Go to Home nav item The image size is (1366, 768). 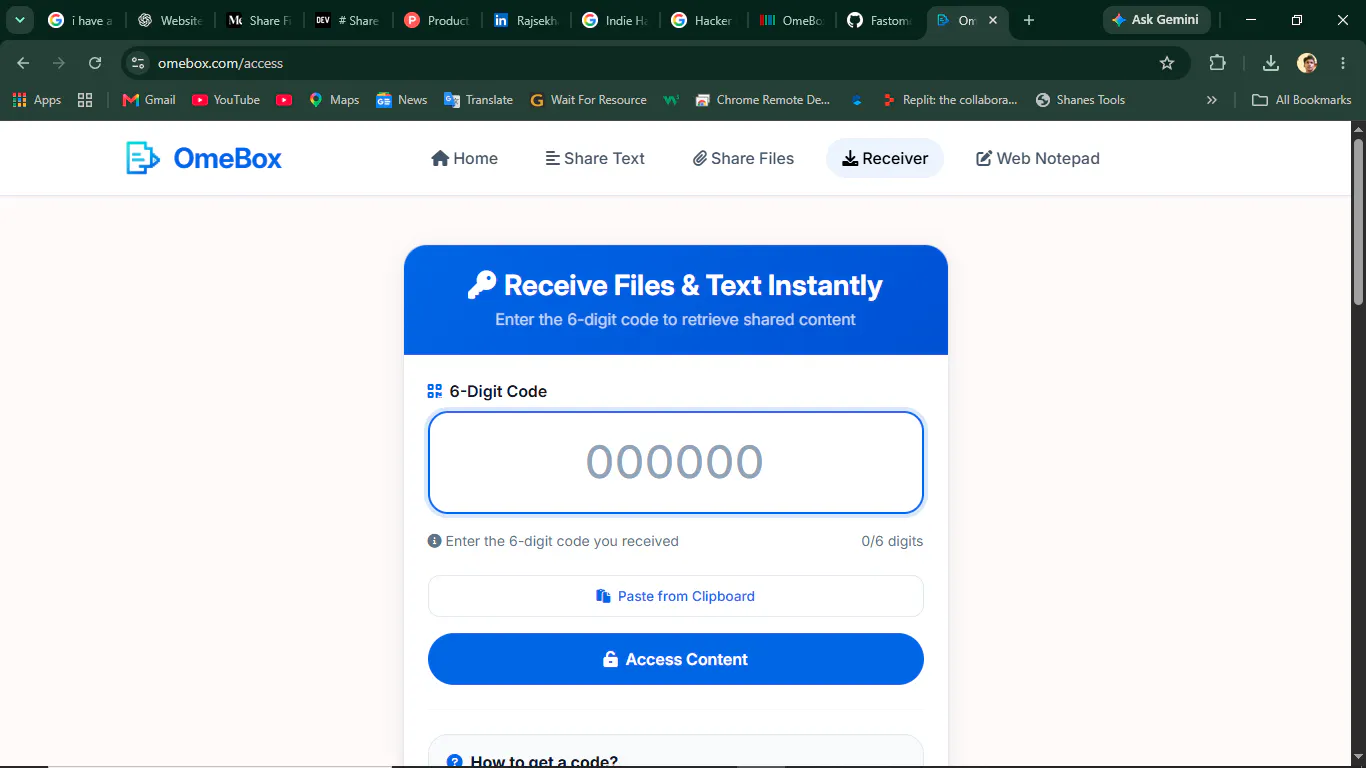pos(464,158)
